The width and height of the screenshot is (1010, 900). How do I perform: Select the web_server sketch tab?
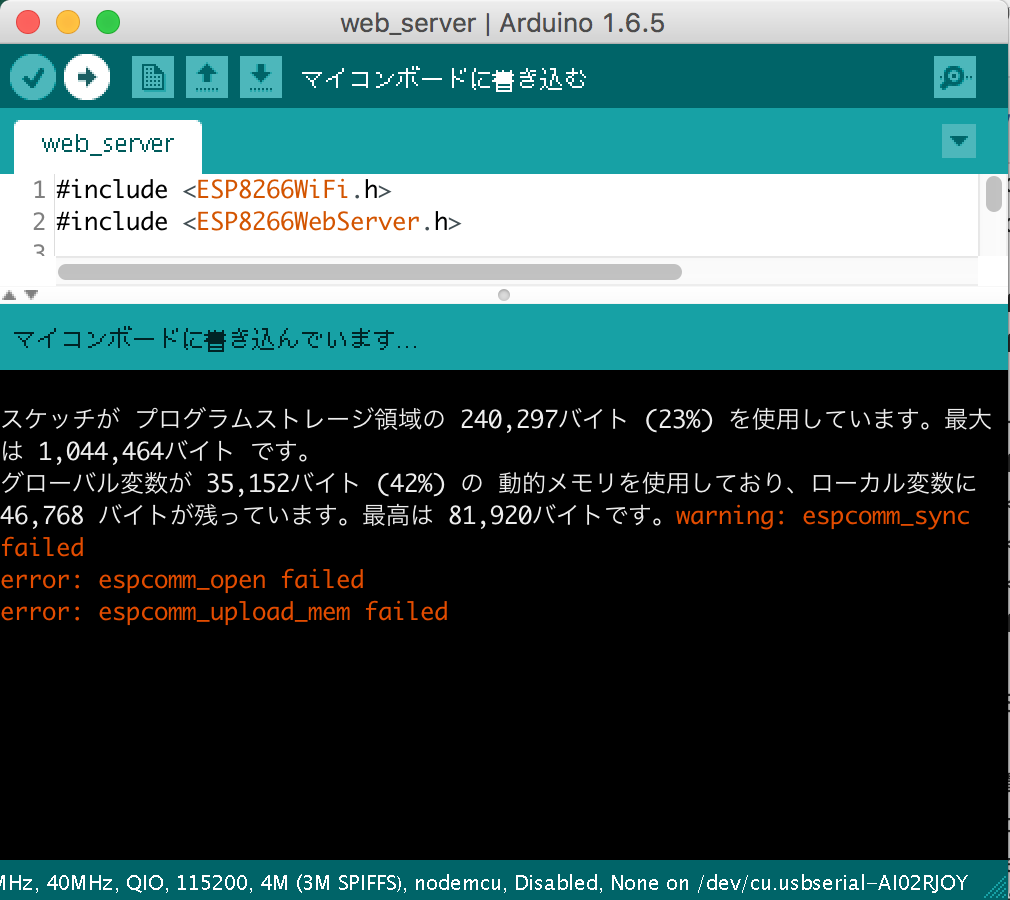tap(108, 144)
